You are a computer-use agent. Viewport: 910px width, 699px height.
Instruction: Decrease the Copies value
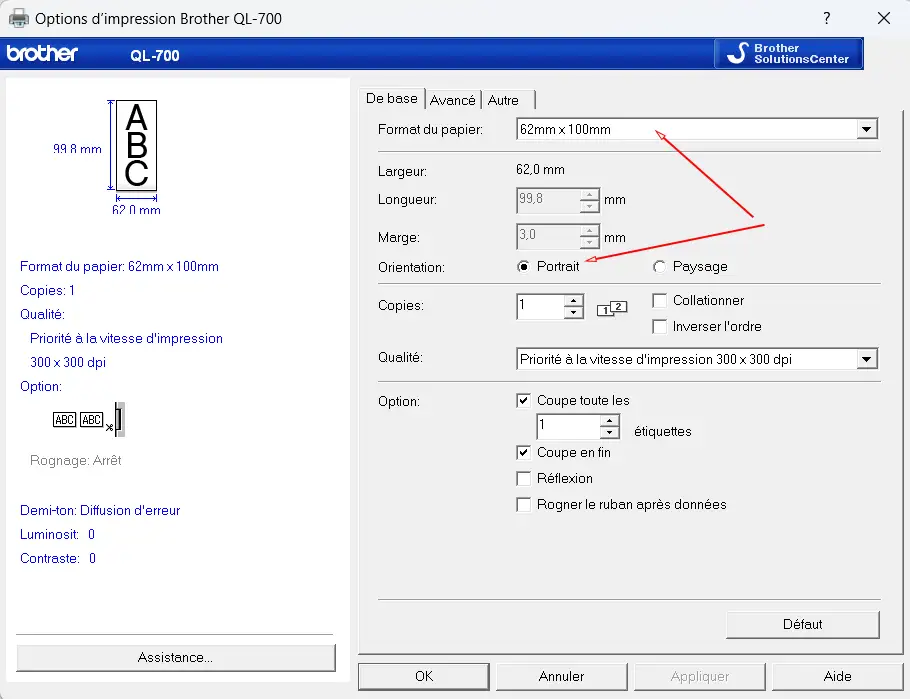pyautogui.click(x=573, y=312)
